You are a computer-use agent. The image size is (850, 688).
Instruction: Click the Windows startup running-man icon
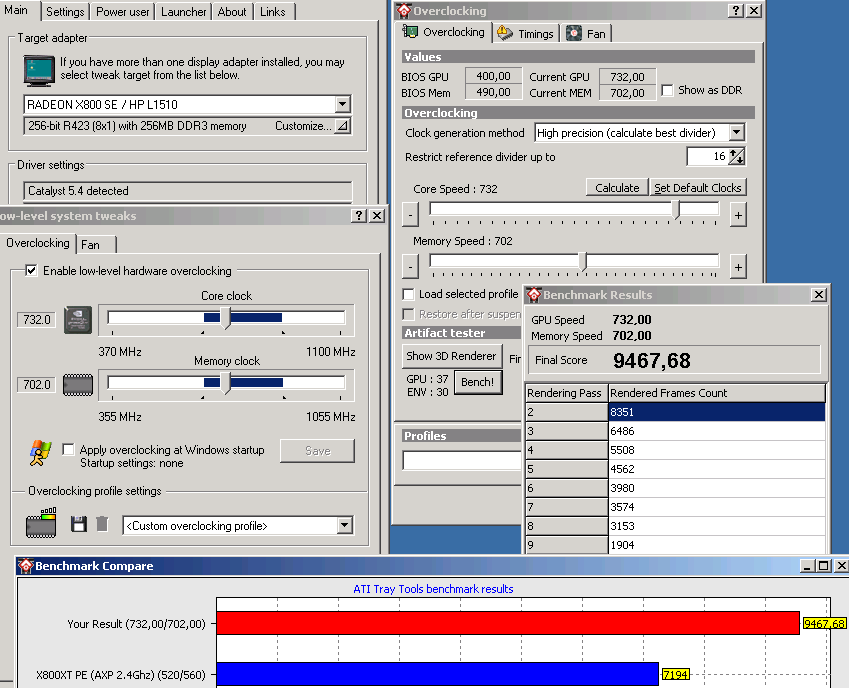click(x=41, y=453)
